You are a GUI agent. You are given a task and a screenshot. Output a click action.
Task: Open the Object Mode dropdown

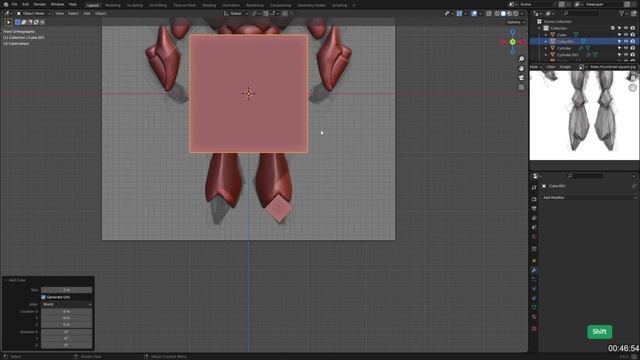pos(33,13)
